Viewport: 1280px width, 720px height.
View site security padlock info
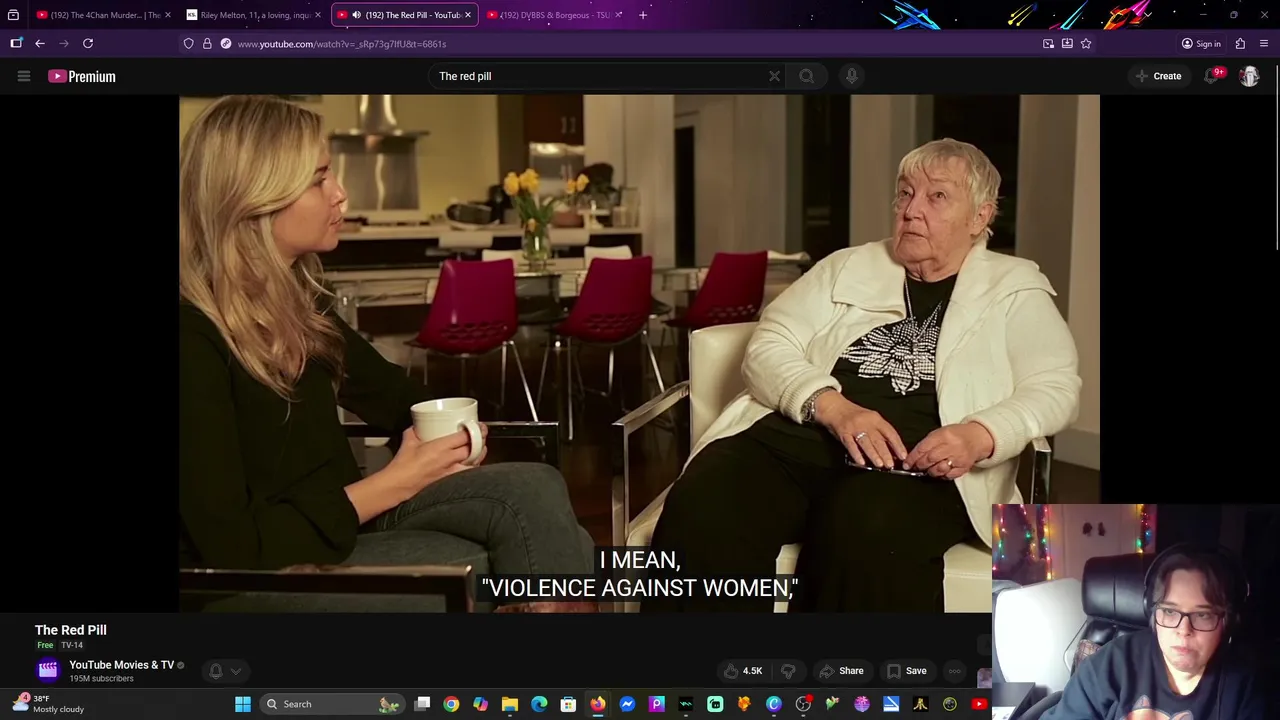tap(207, 44)
